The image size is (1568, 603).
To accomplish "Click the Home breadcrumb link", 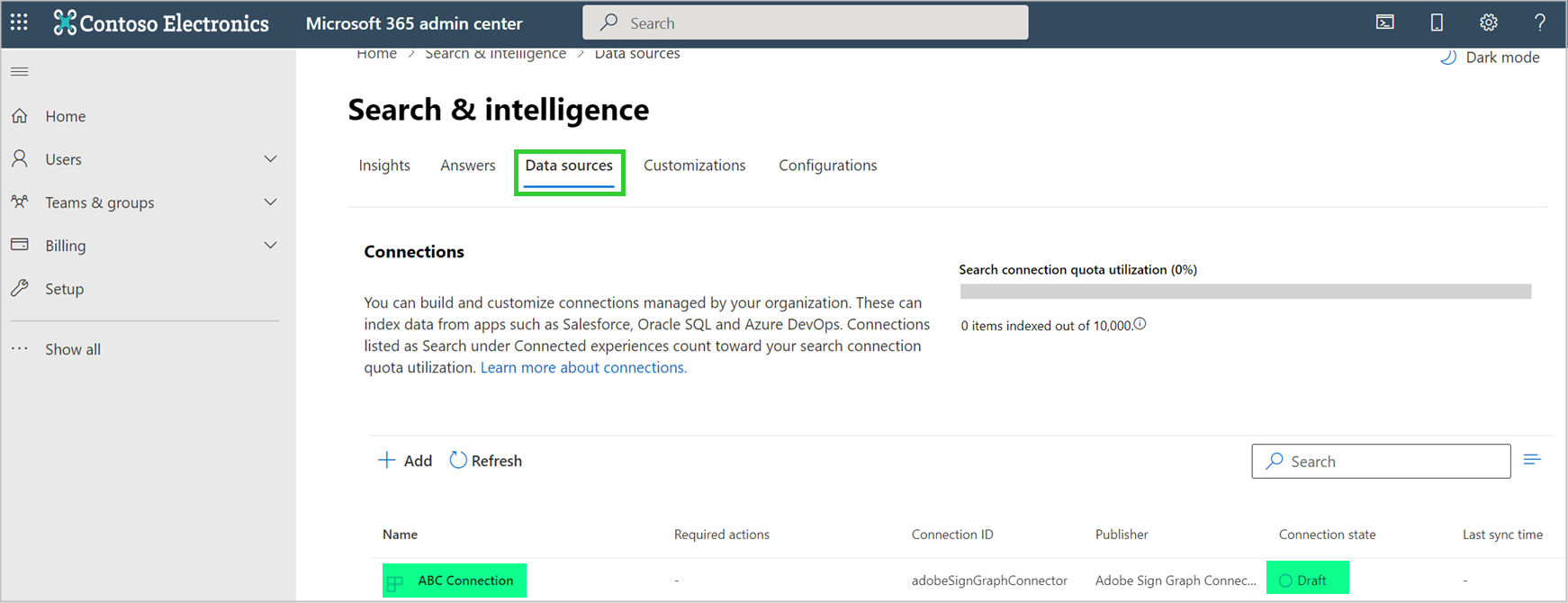I will (376, 54).
